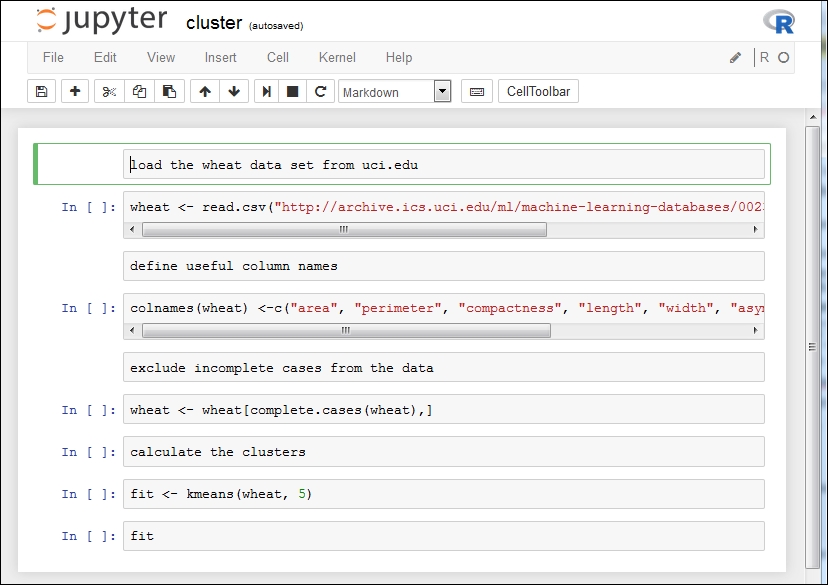Image resolution: width=828 pixels, height=585 pixels.
Task: Click the Jupyter logo
Action: click(101, 20)
